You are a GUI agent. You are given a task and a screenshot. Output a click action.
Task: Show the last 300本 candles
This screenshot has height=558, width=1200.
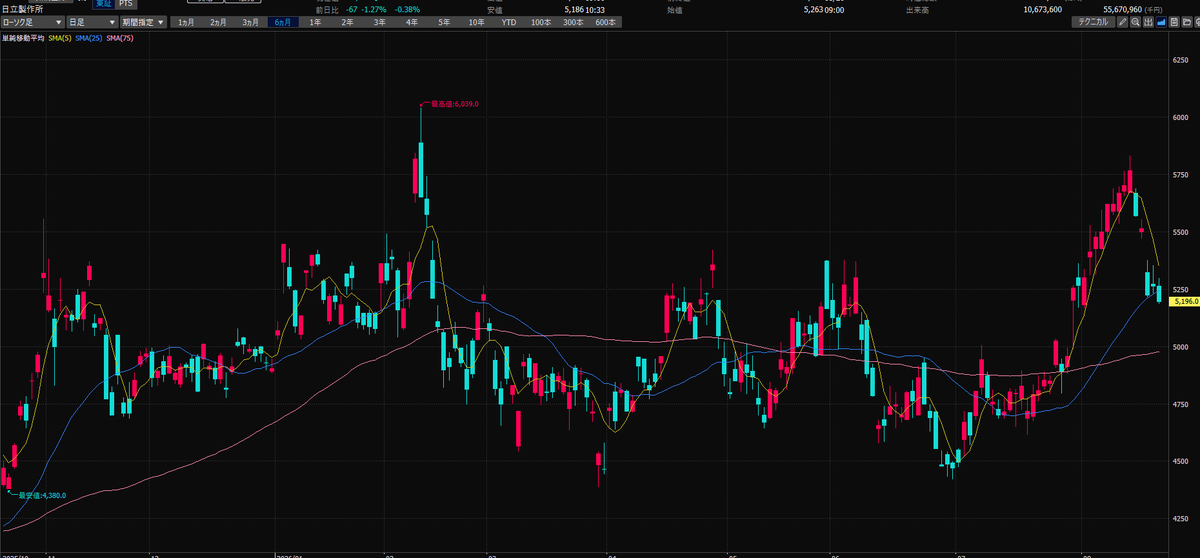[x=573, y=22]
